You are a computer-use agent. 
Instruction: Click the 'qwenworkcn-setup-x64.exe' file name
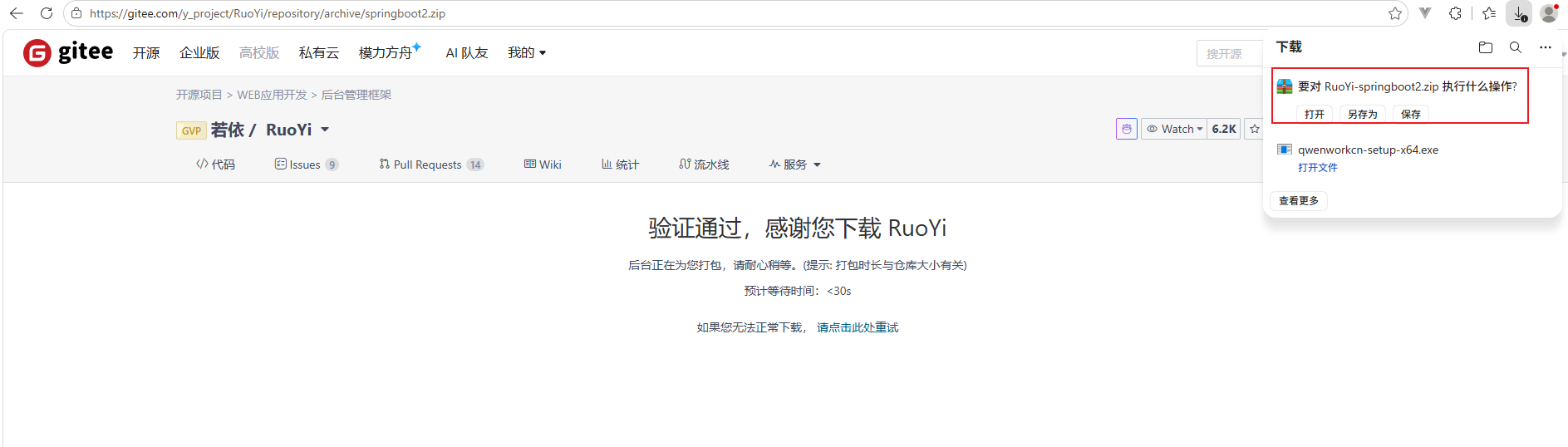[1368, 150]
